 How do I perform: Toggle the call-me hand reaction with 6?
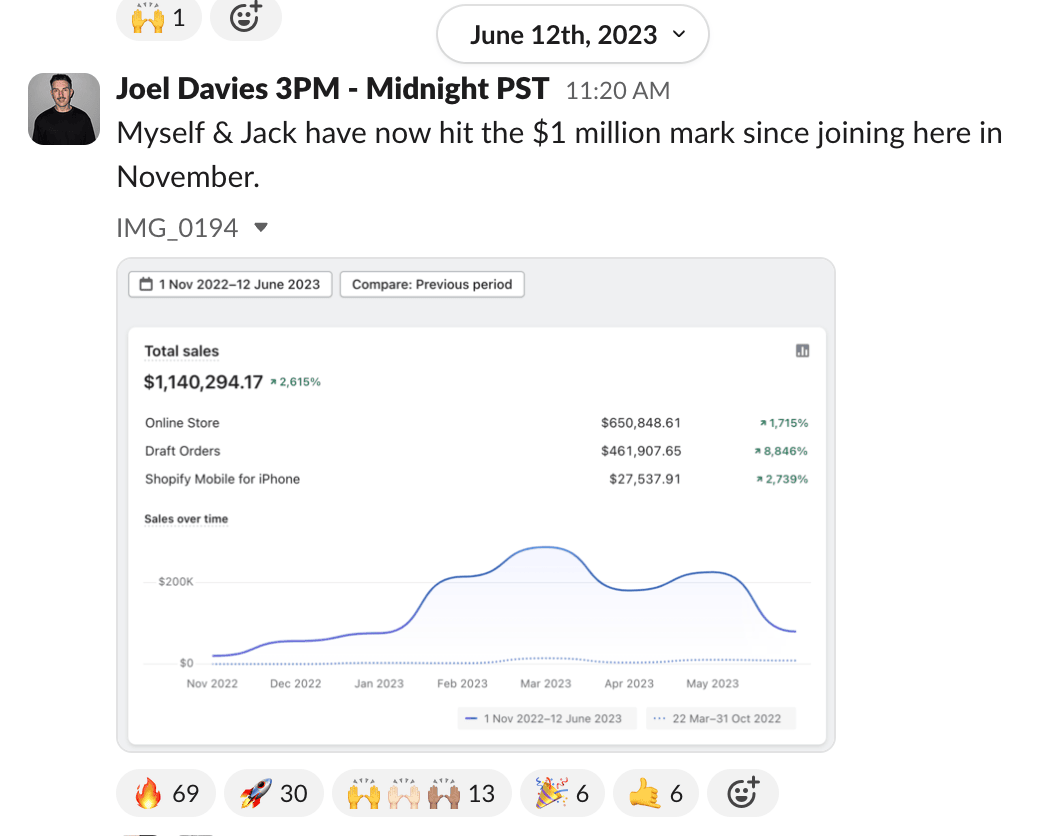(655, 793)
